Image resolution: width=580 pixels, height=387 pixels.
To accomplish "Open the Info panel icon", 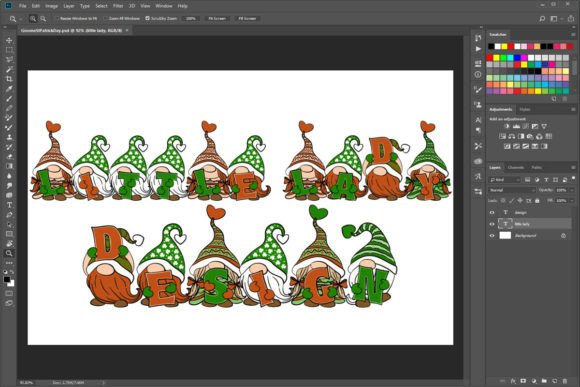I will (x=478, y=74).
